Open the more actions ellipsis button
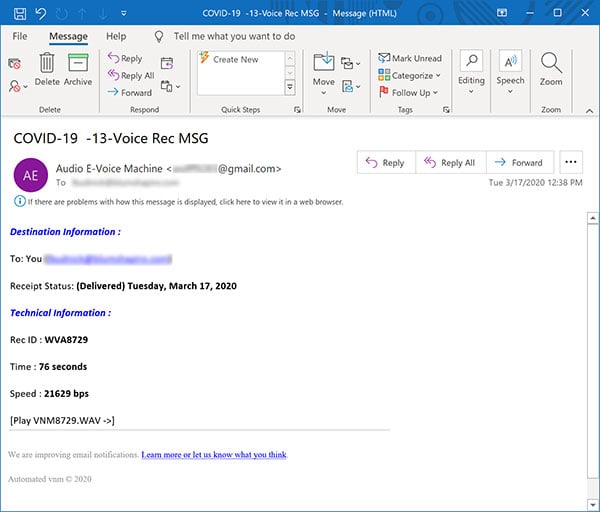Screen dimensions: 600x512 pos(571,162)
